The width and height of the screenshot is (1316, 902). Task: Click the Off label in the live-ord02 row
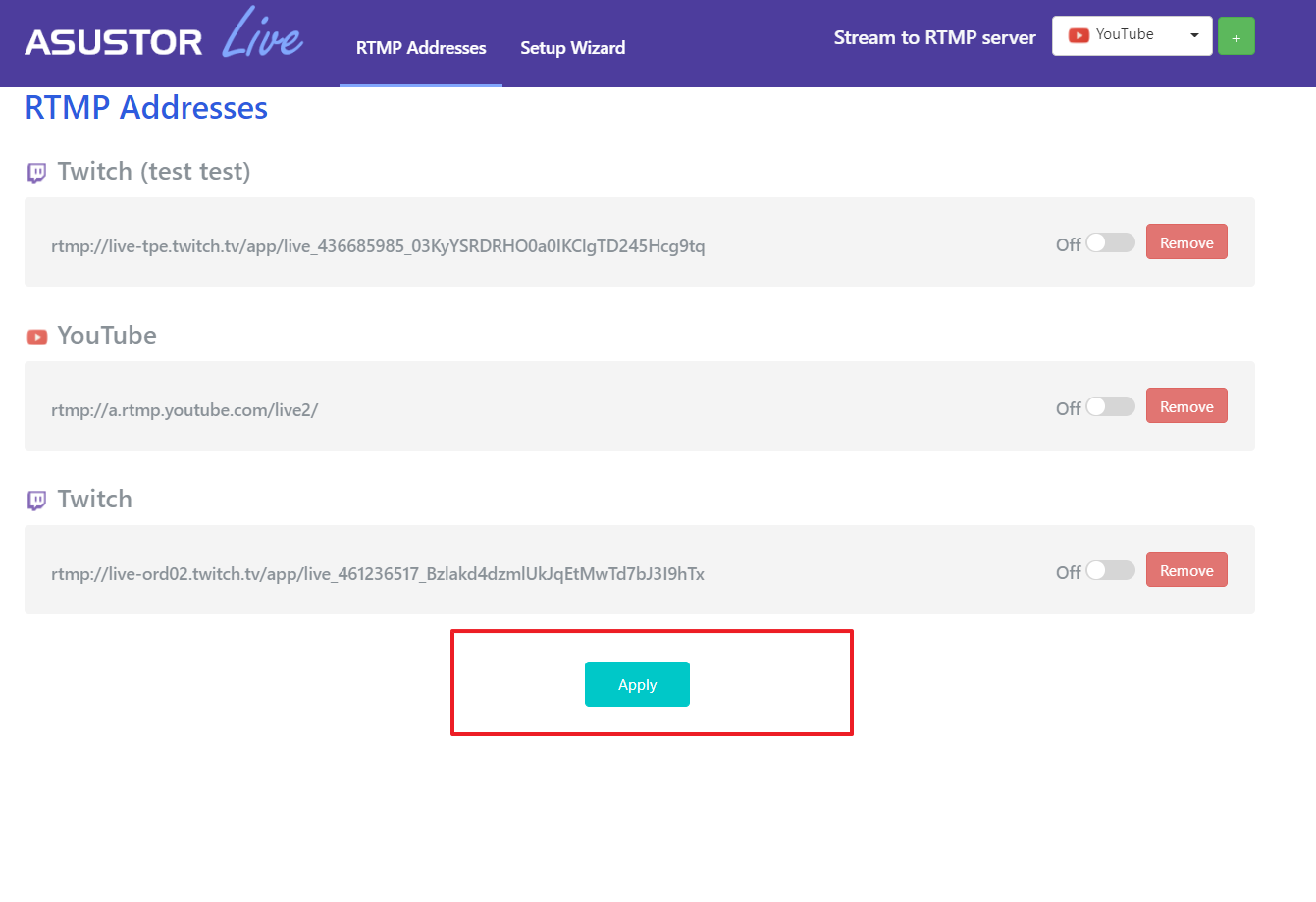tap(1068, 572)
